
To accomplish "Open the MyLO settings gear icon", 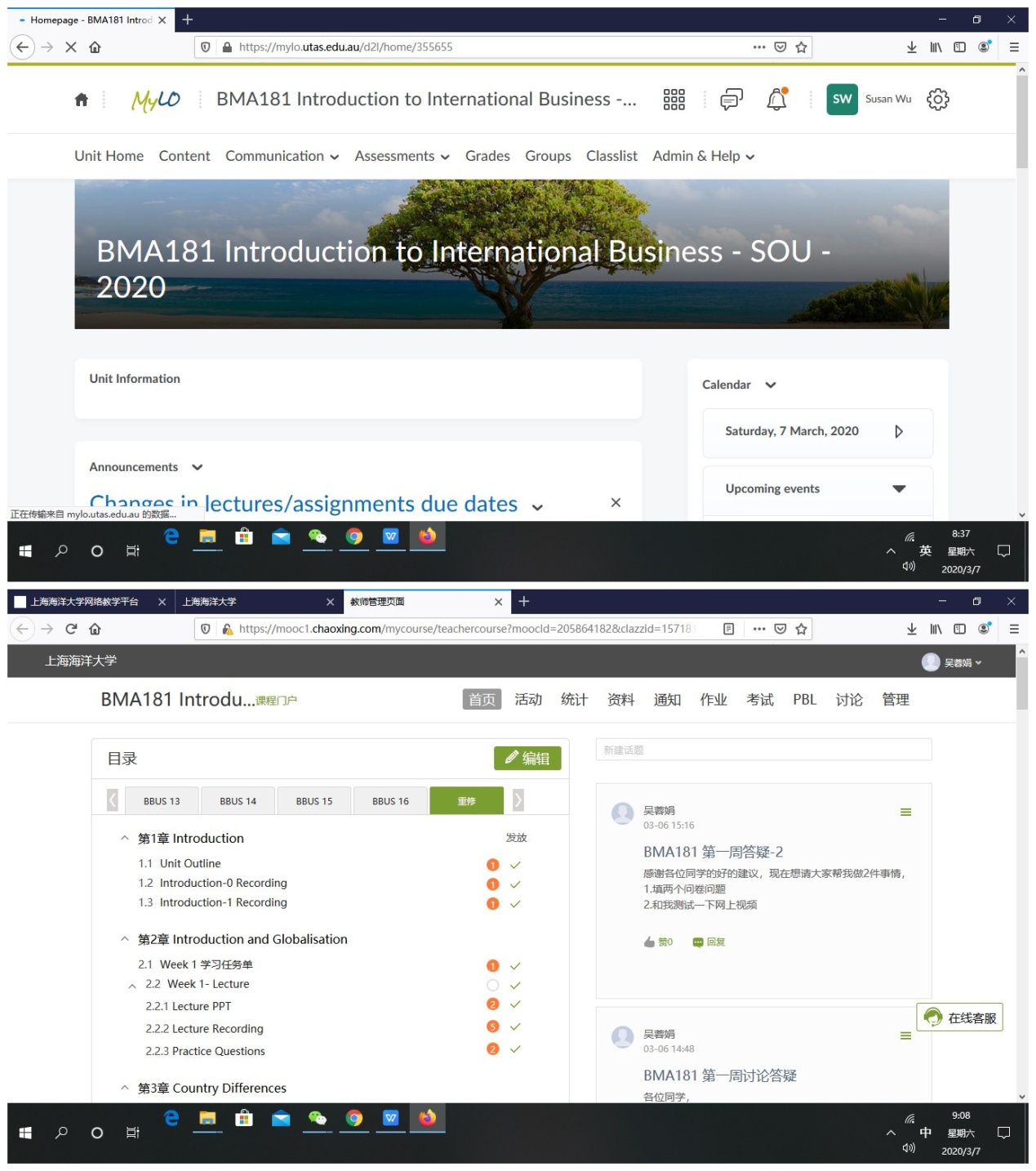I will [937, 100].
